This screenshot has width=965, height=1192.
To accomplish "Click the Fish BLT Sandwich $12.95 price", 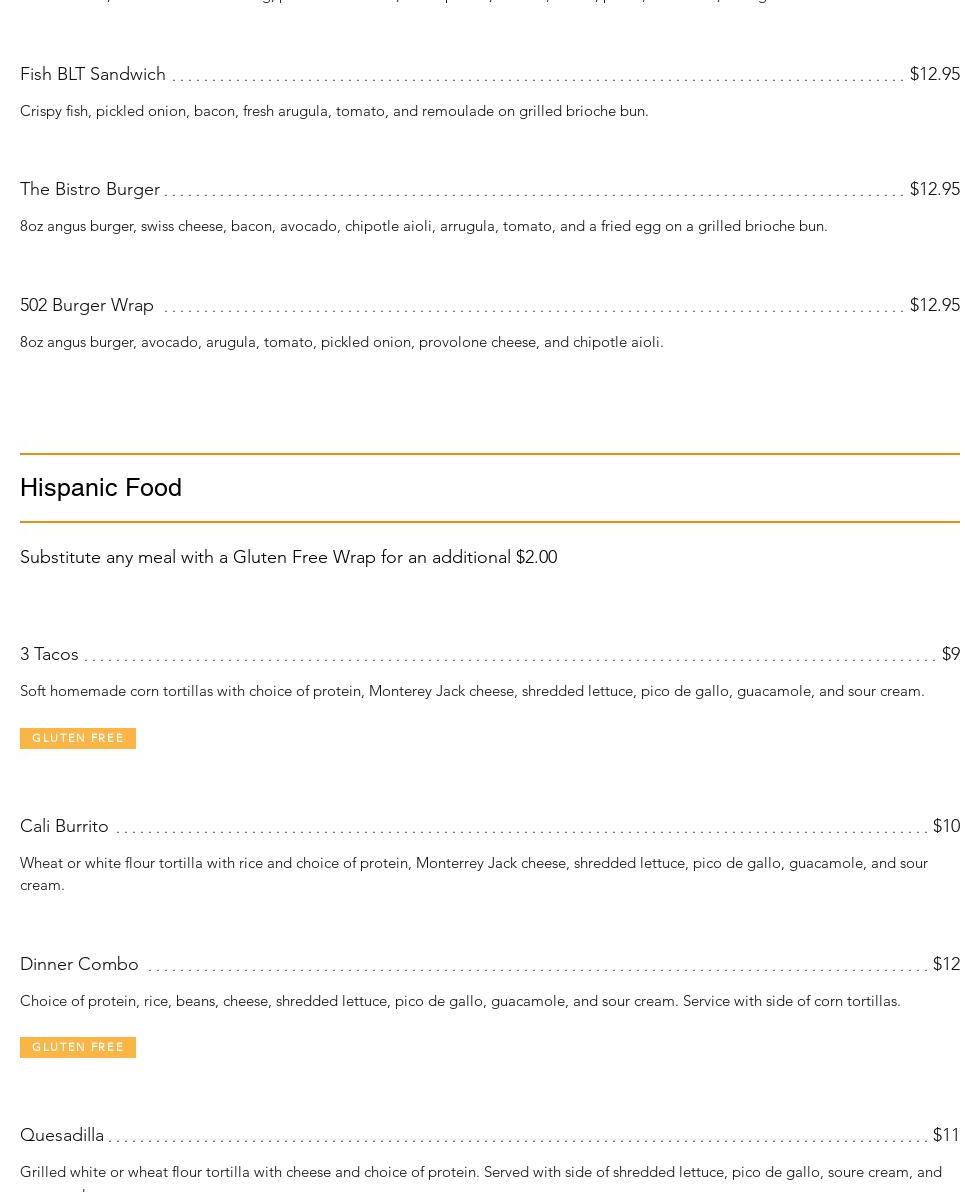I will click(934, 74).
